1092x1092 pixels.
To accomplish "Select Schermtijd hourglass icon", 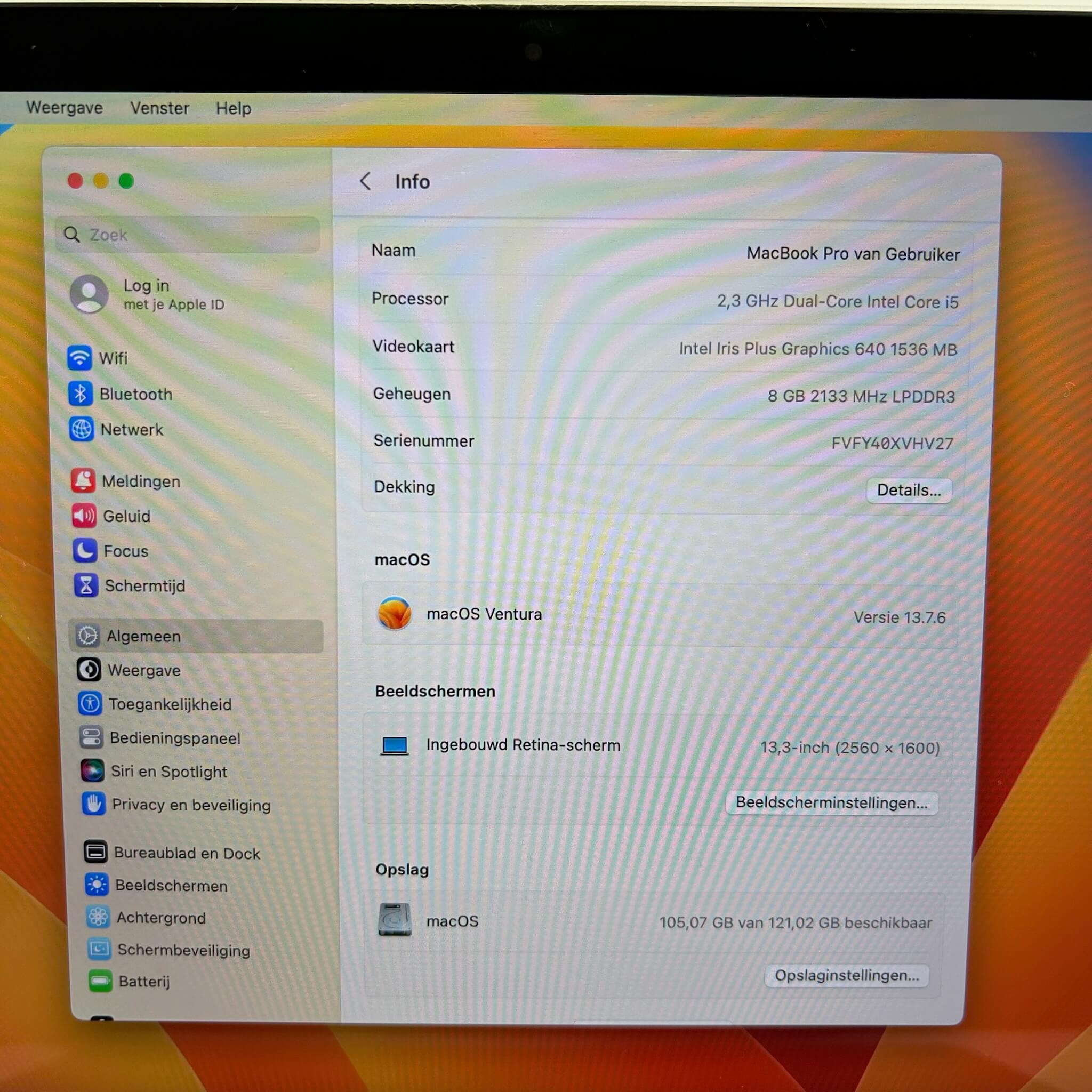I will click(x=86, y=585).
